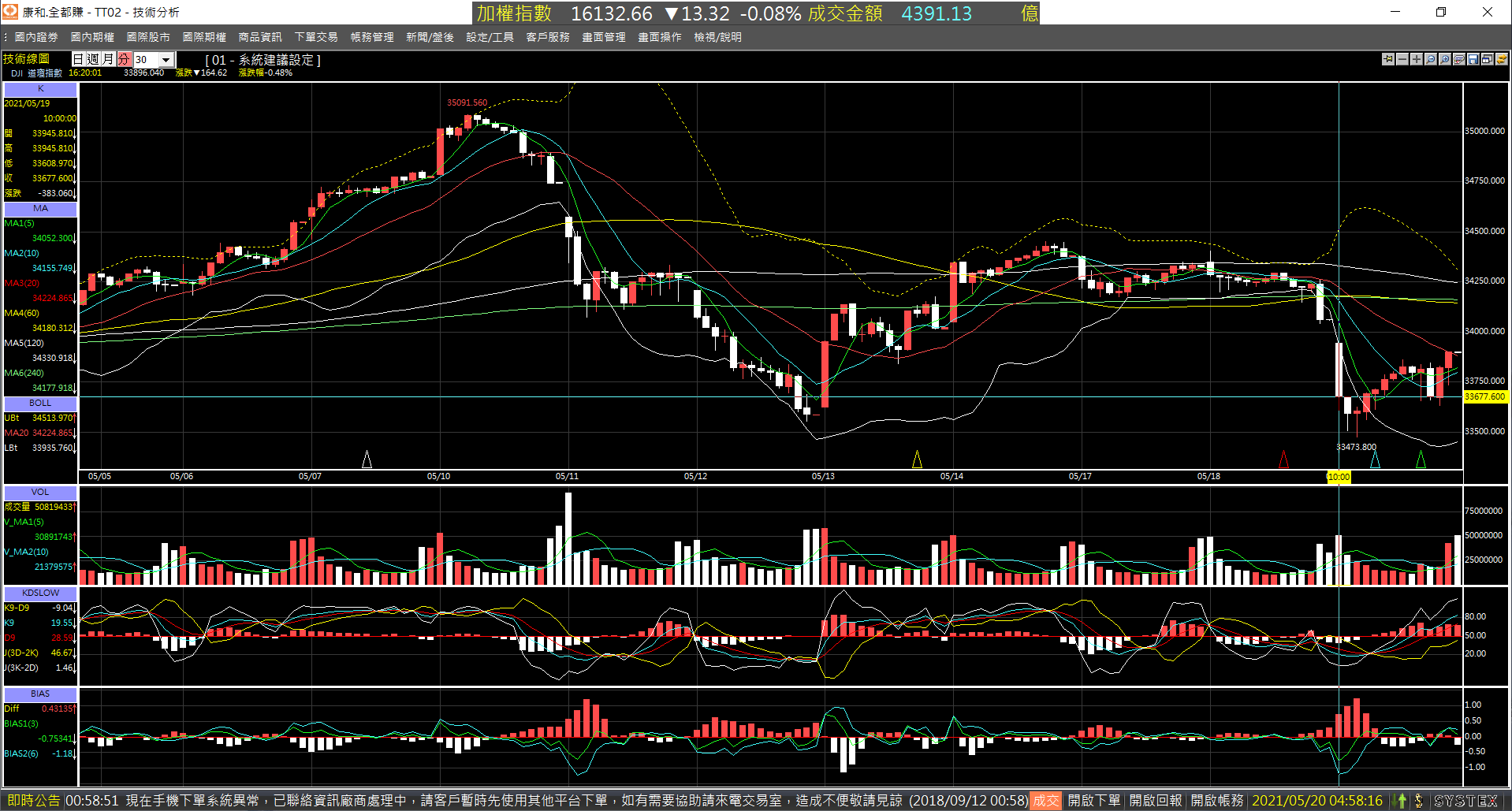
Task: Click the 技術線圖 panel title
Action: (x=26, y=59)
